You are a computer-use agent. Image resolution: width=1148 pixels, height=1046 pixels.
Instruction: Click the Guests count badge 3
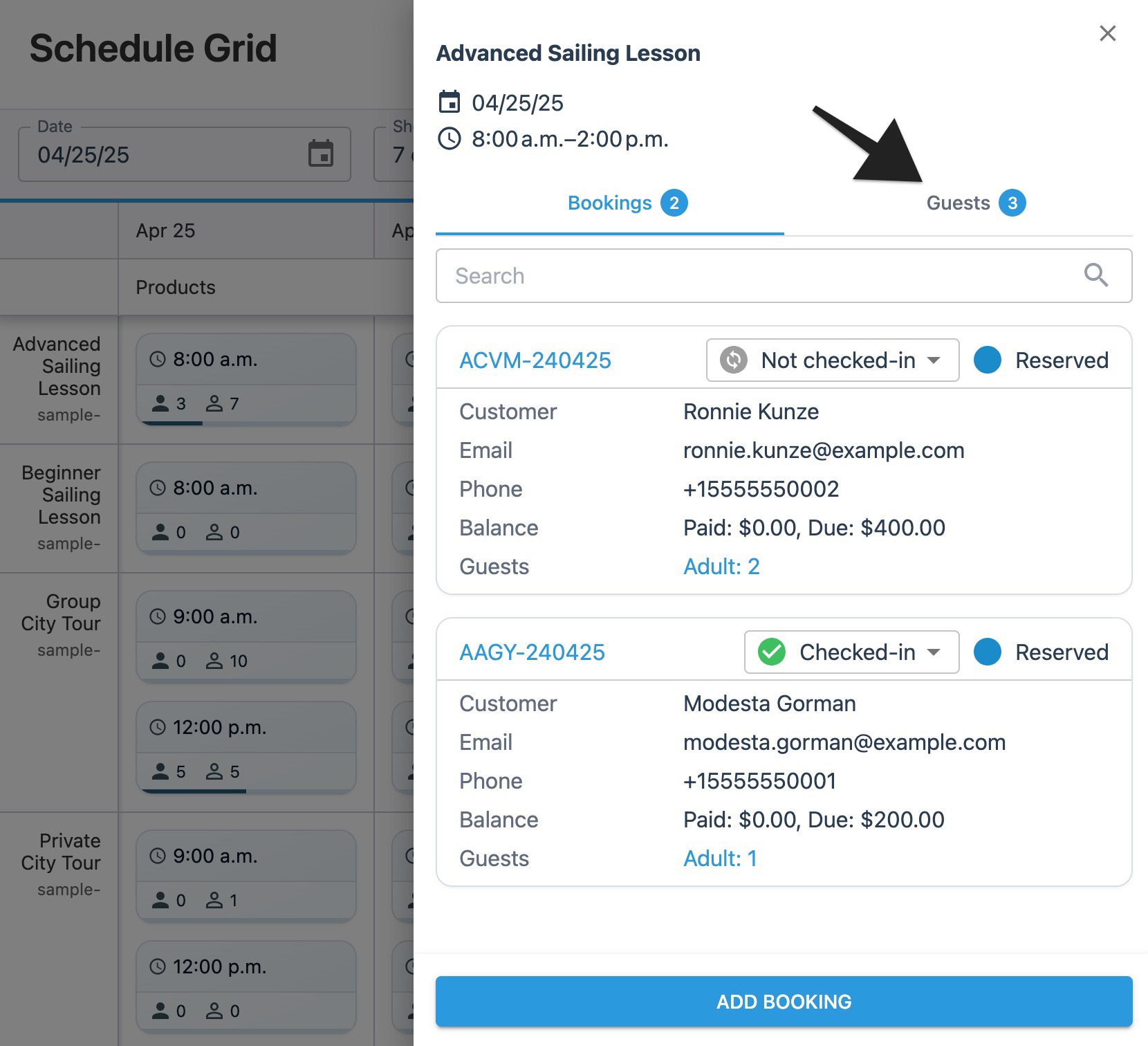coord(1012,203)
